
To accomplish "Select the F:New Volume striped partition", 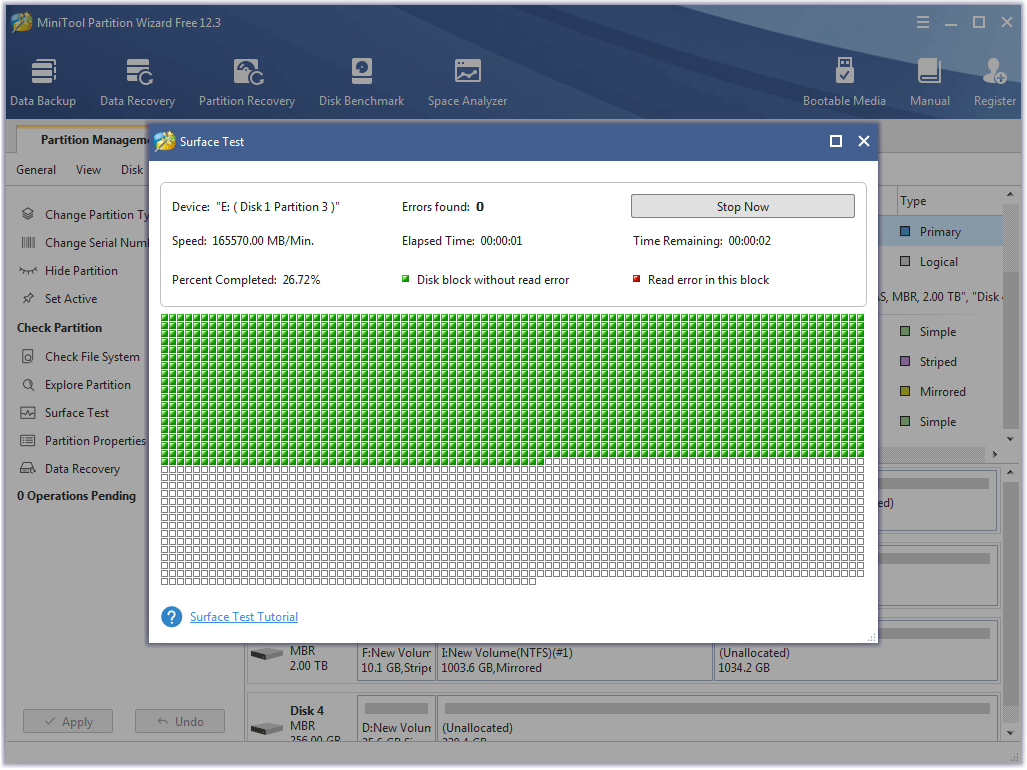I will pos(396,661).
